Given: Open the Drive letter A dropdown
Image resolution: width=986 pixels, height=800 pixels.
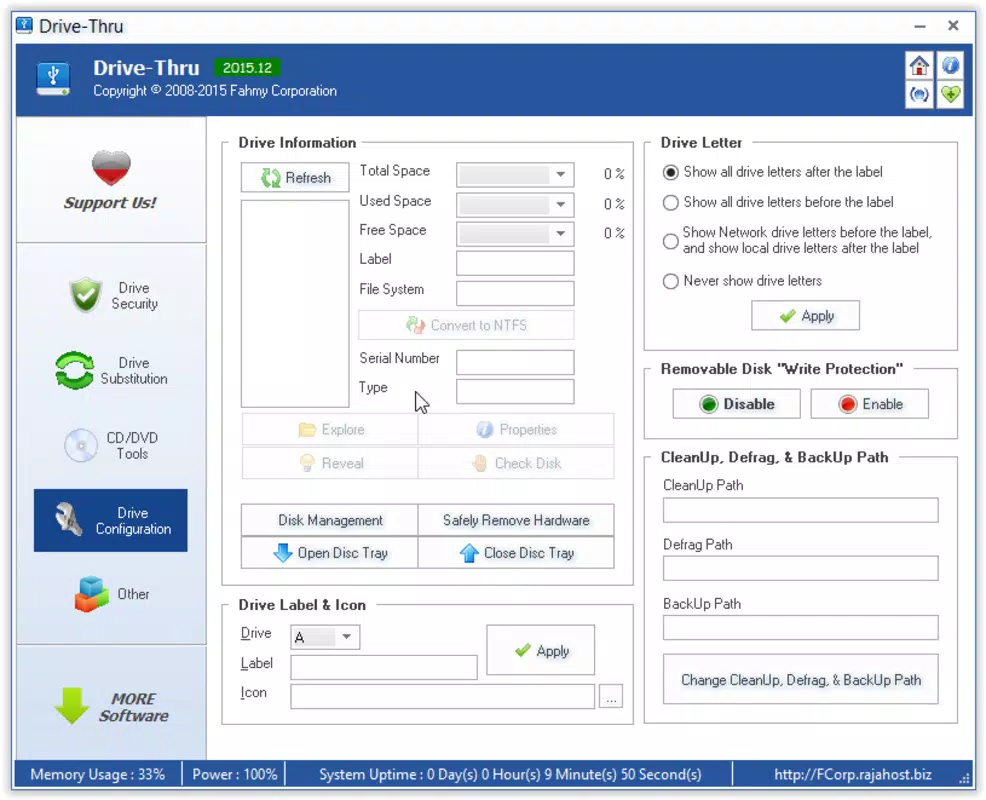Looking at the screenshot, I should pos(346,637).
